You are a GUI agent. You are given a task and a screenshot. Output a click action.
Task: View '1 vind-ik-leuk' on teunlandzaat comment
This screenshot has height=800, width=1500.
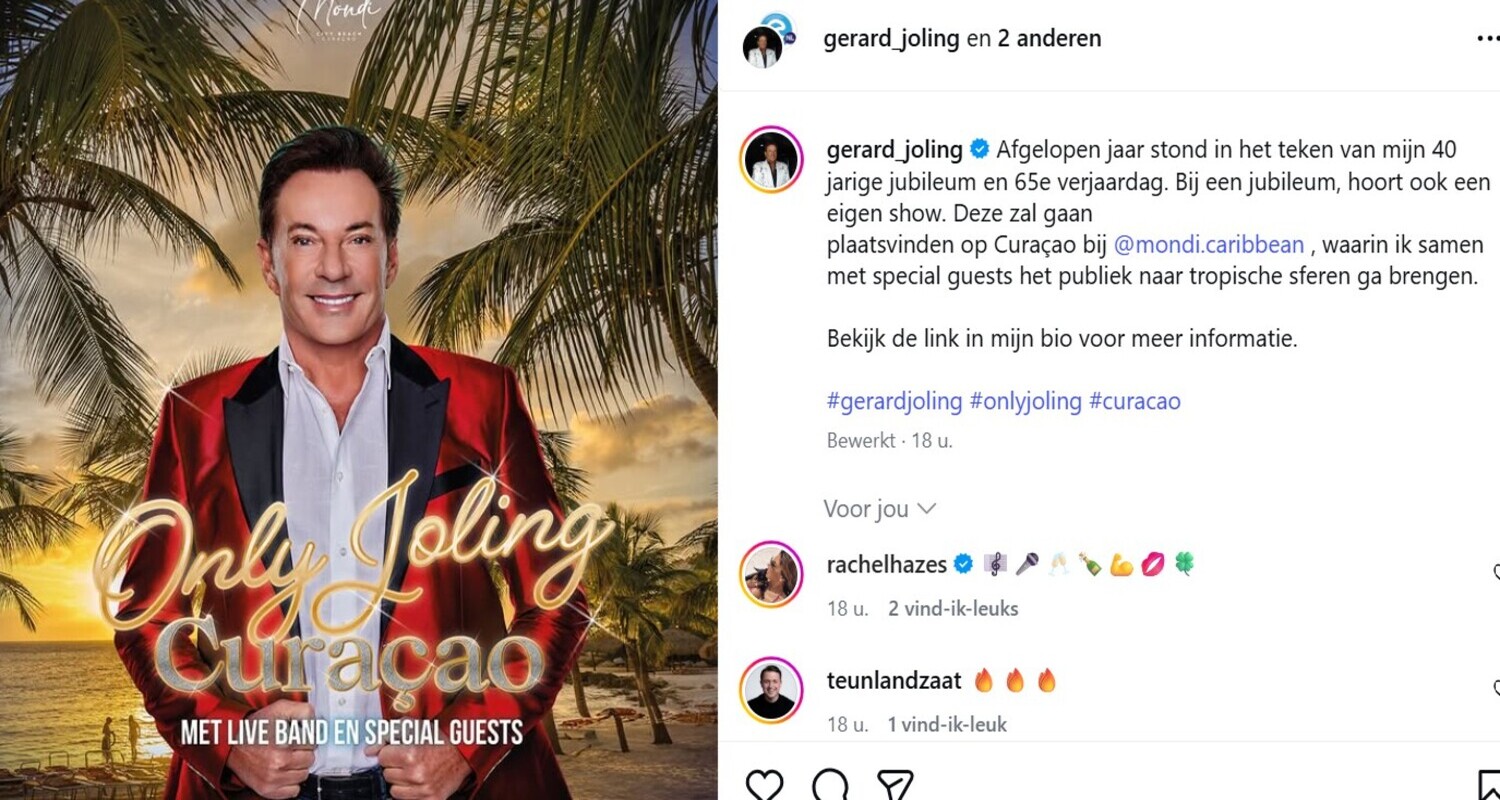[x=947, y=724]
